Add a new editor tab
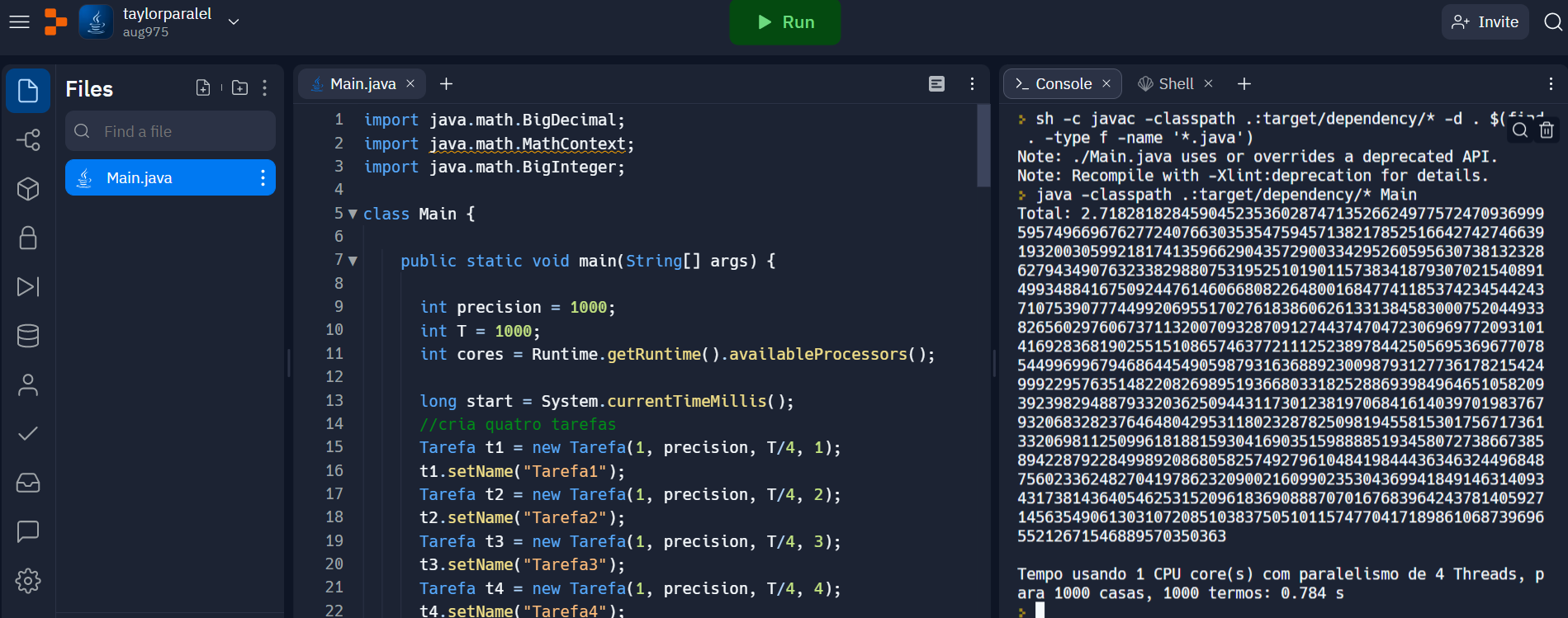The image size is (1568, 618). click(446, 83)
